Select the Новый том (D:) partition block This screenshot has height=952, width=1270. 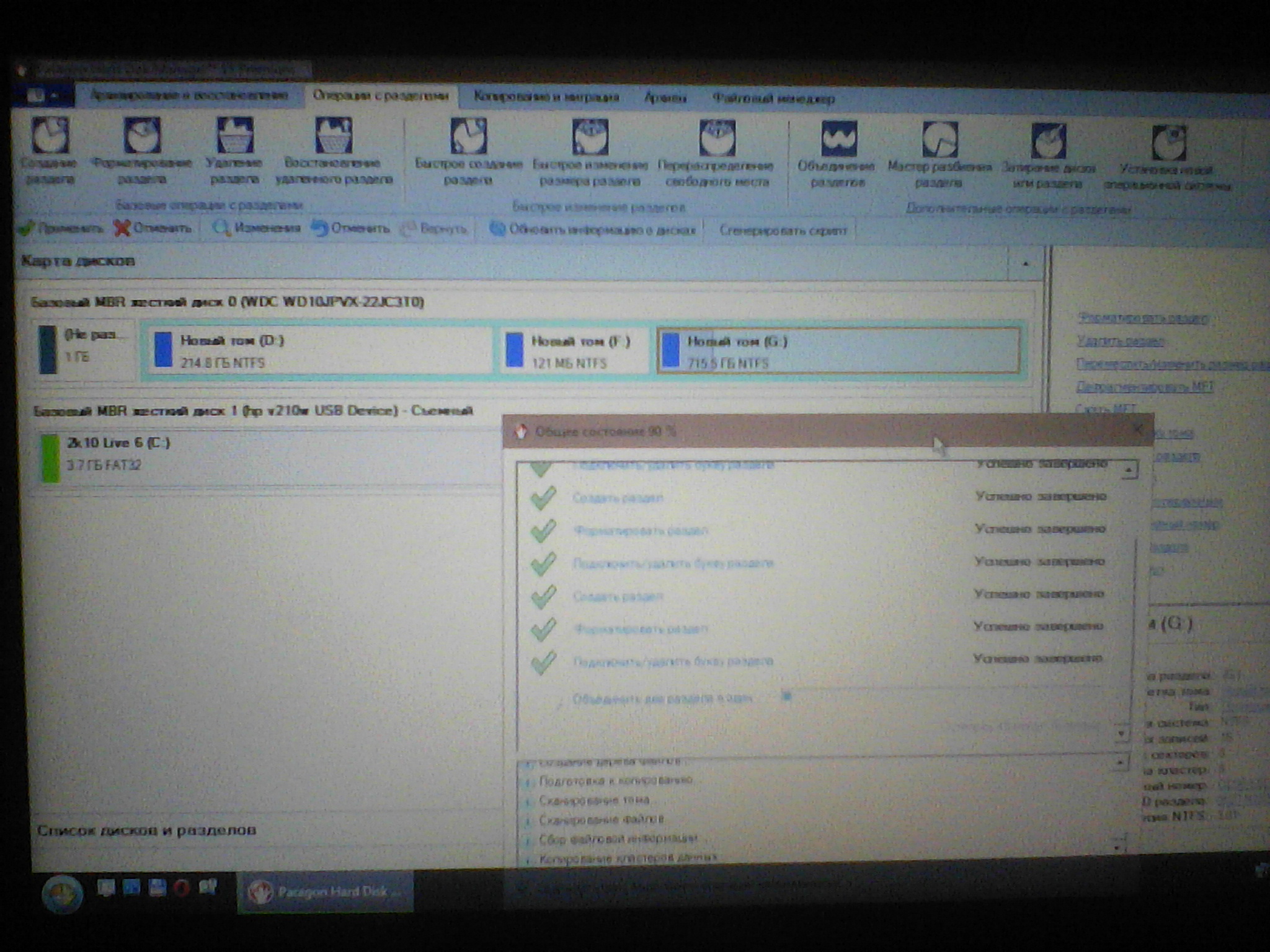pos(319,351)
